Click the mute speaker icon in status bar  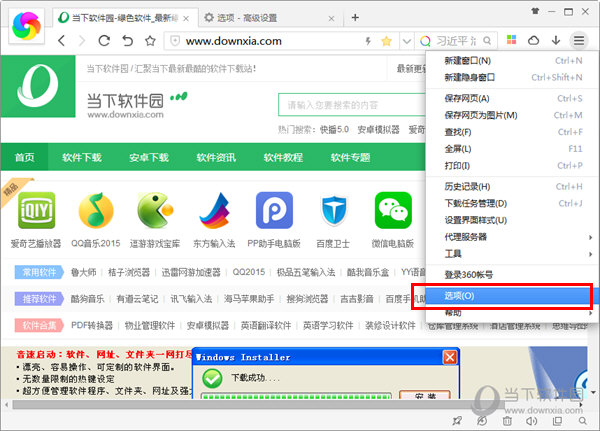[531, 421]
